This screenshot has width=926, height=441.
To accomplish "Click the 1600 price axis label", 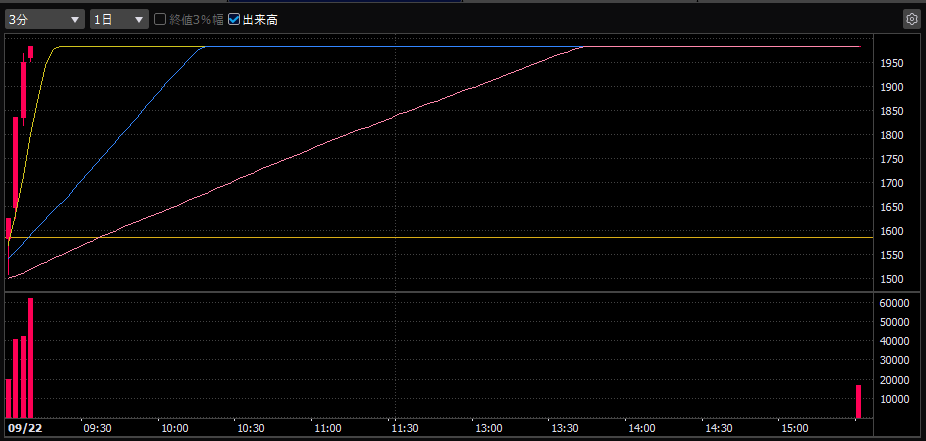I will 892,232.
